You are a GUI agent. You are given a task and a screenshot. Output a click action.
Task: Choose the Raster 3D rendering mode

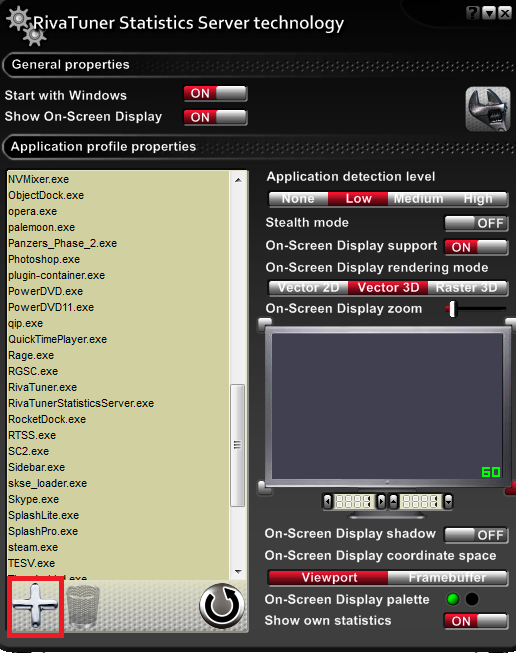point(467,288)
